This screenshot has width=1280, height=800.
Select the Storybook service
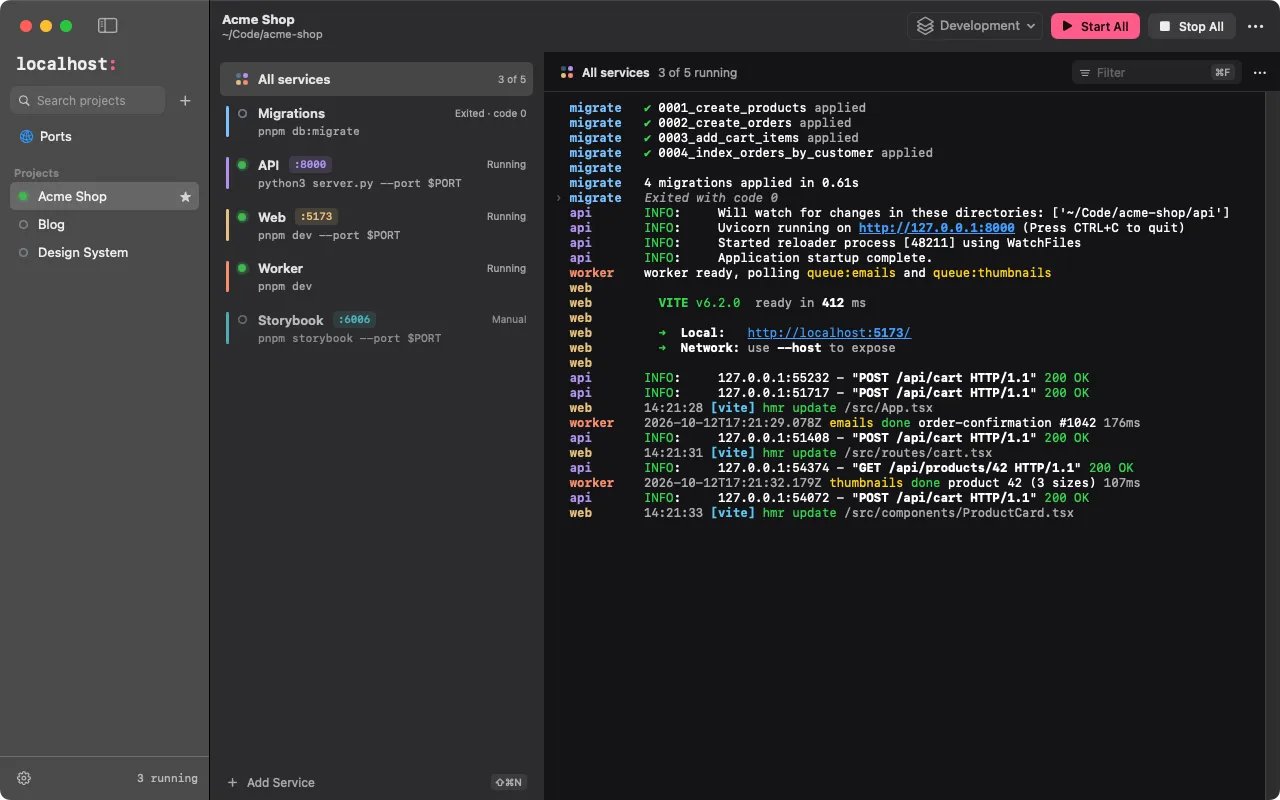376,328
